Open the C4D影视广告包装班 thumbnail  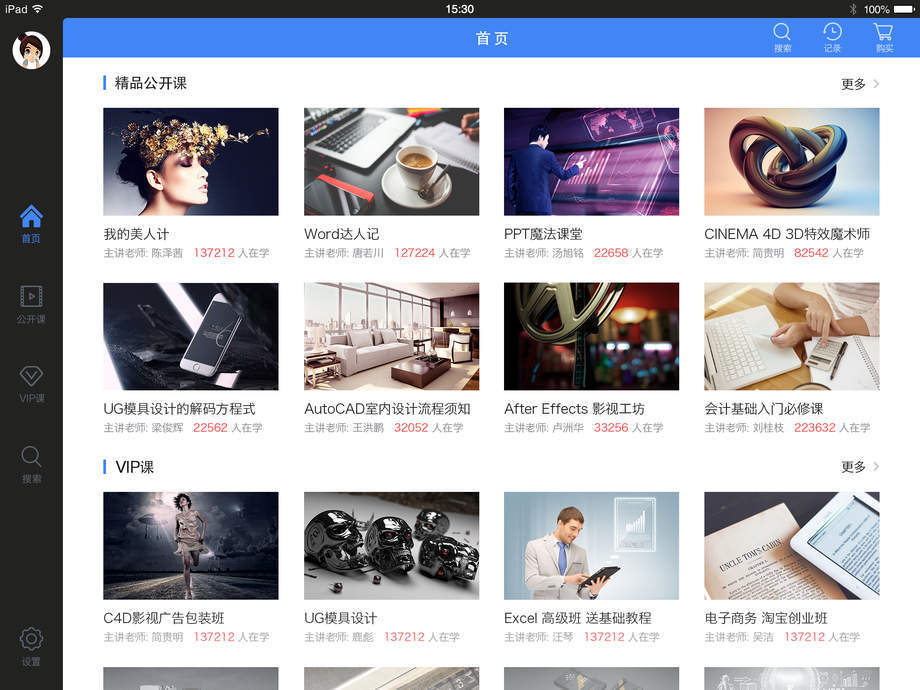tap(191, 546)
